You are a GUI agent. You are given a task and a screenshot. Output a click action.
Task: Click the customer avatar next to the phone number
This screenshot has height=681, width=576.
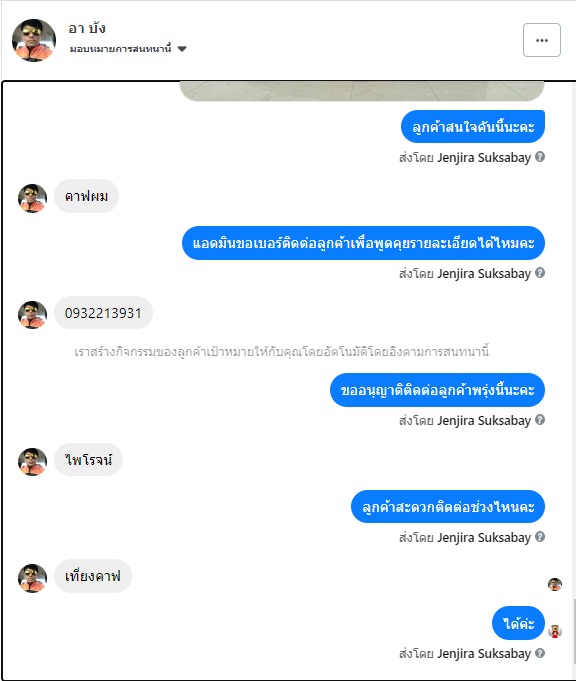tap(32, 315)
